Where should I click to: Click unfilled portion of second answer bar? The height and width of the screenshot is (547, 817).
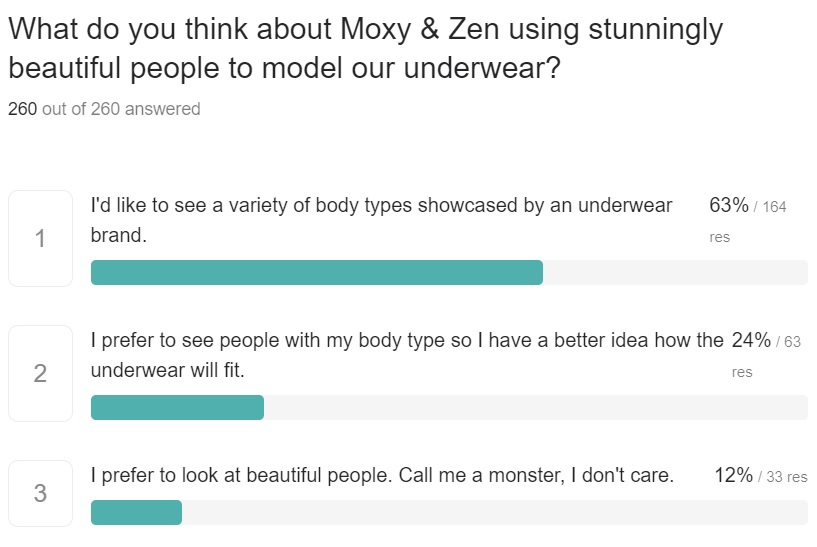[536, 407]
